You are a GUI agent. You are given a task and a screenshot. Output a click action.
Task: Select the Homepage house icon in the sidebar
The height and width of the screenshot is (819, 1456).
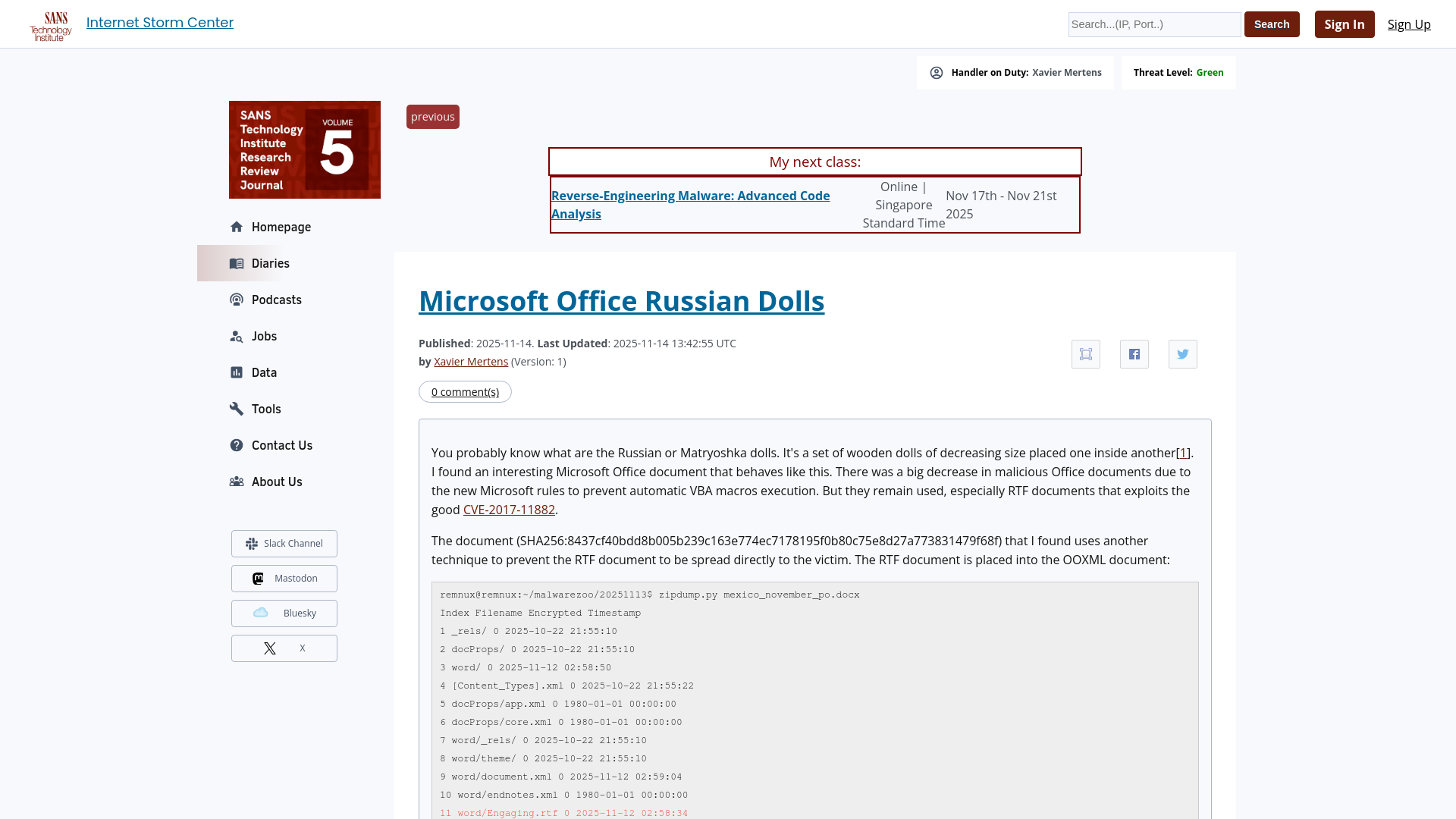(237, 226)
